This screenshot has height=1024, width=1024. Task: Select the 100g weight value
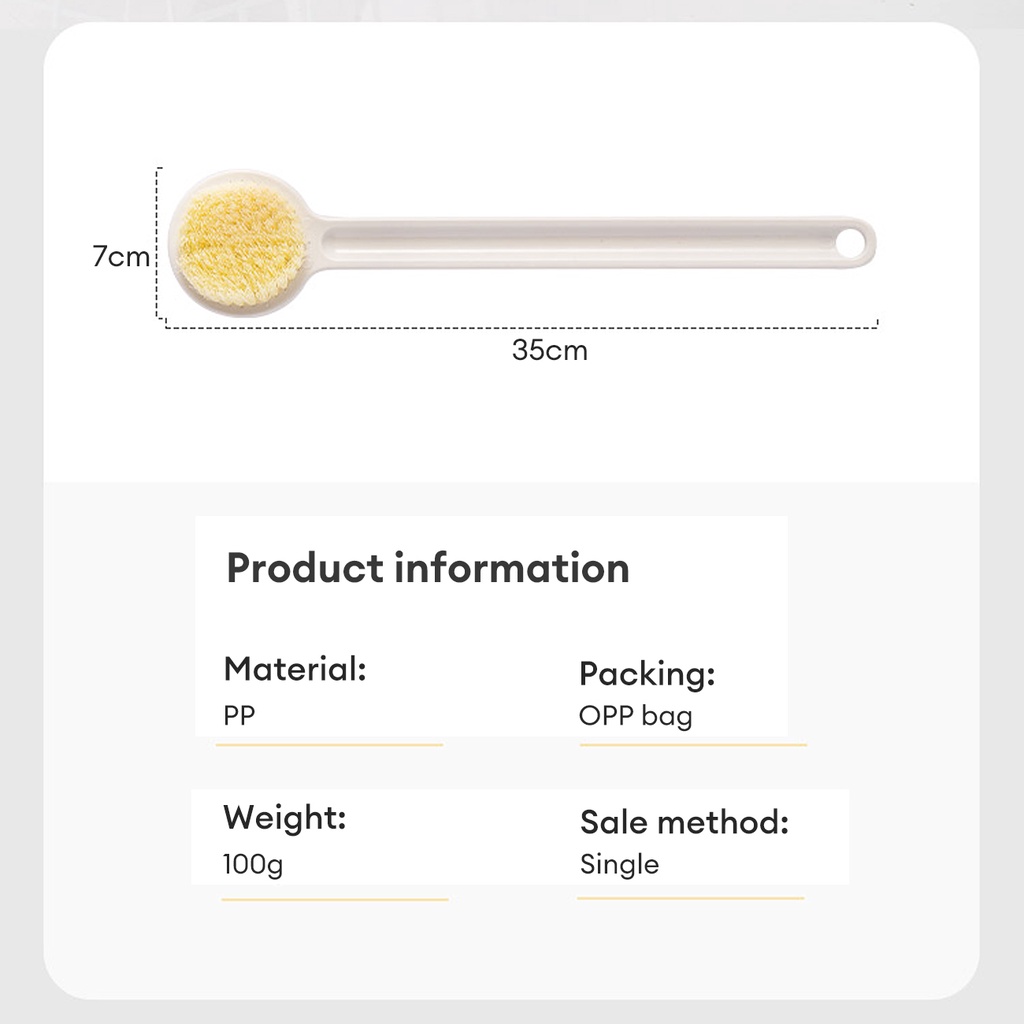pos(253,865)
